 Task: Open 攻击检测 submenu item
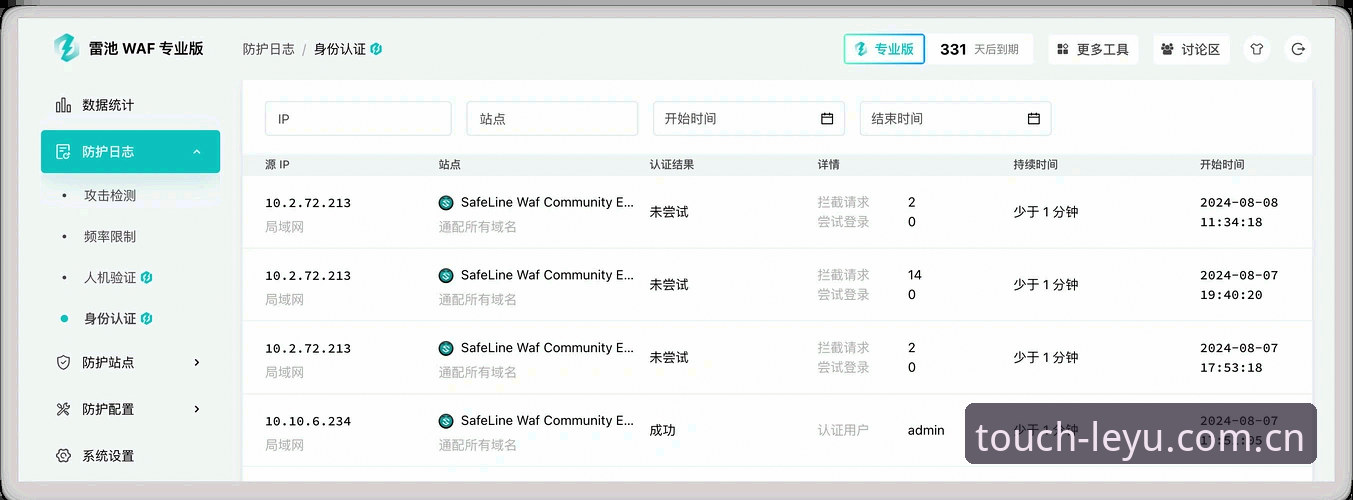pos(110,196)
